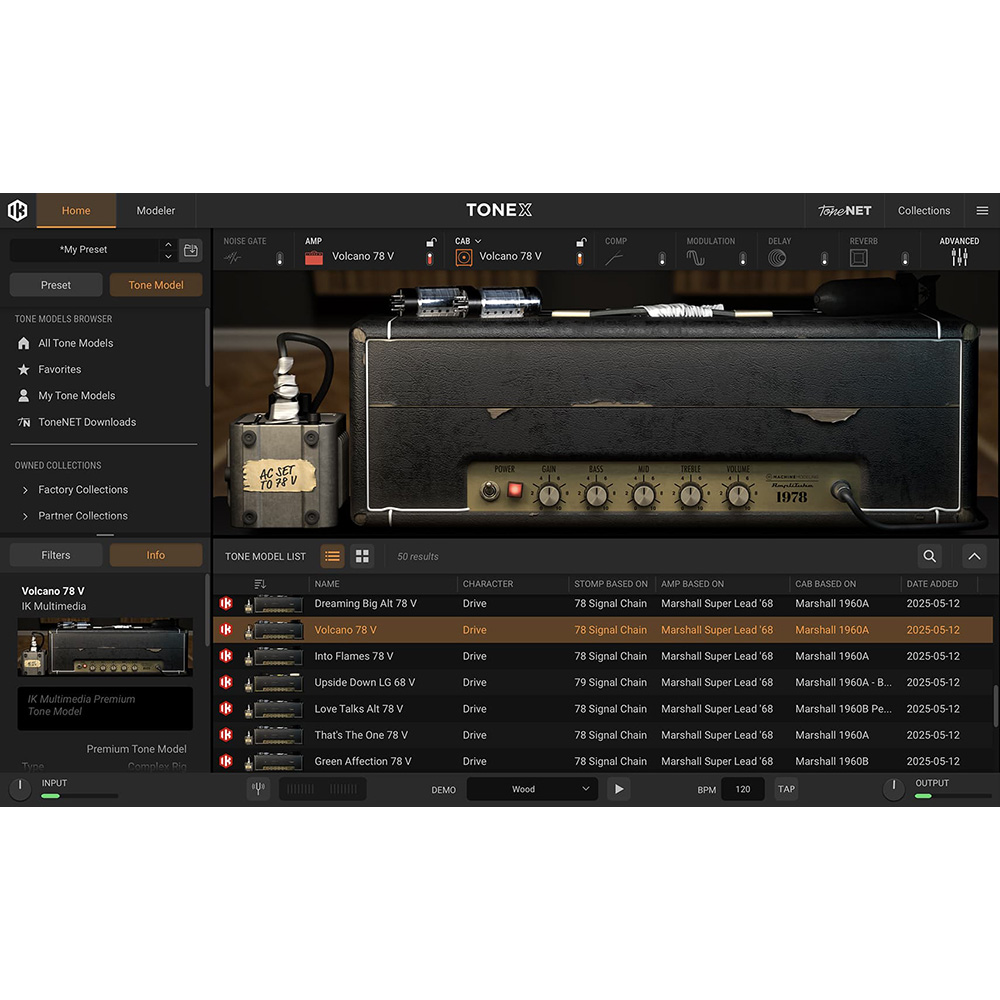The image size is (1000, 1000).
Task: Open the Advanced mixer settings icon
Action: pos(959,257)
